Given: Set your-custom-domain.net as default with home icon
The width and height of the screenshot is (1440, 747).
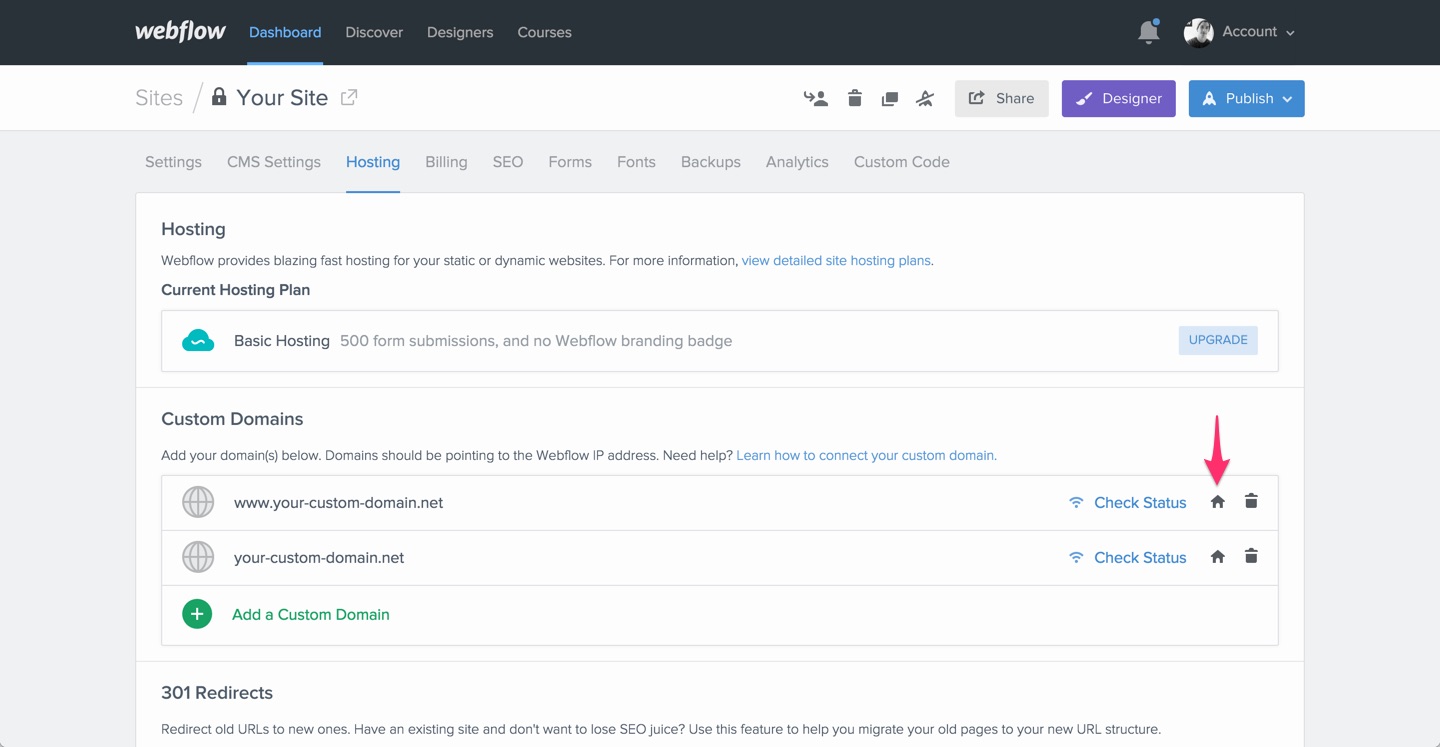Looking at the screenshot, I should coord(1217,557).
